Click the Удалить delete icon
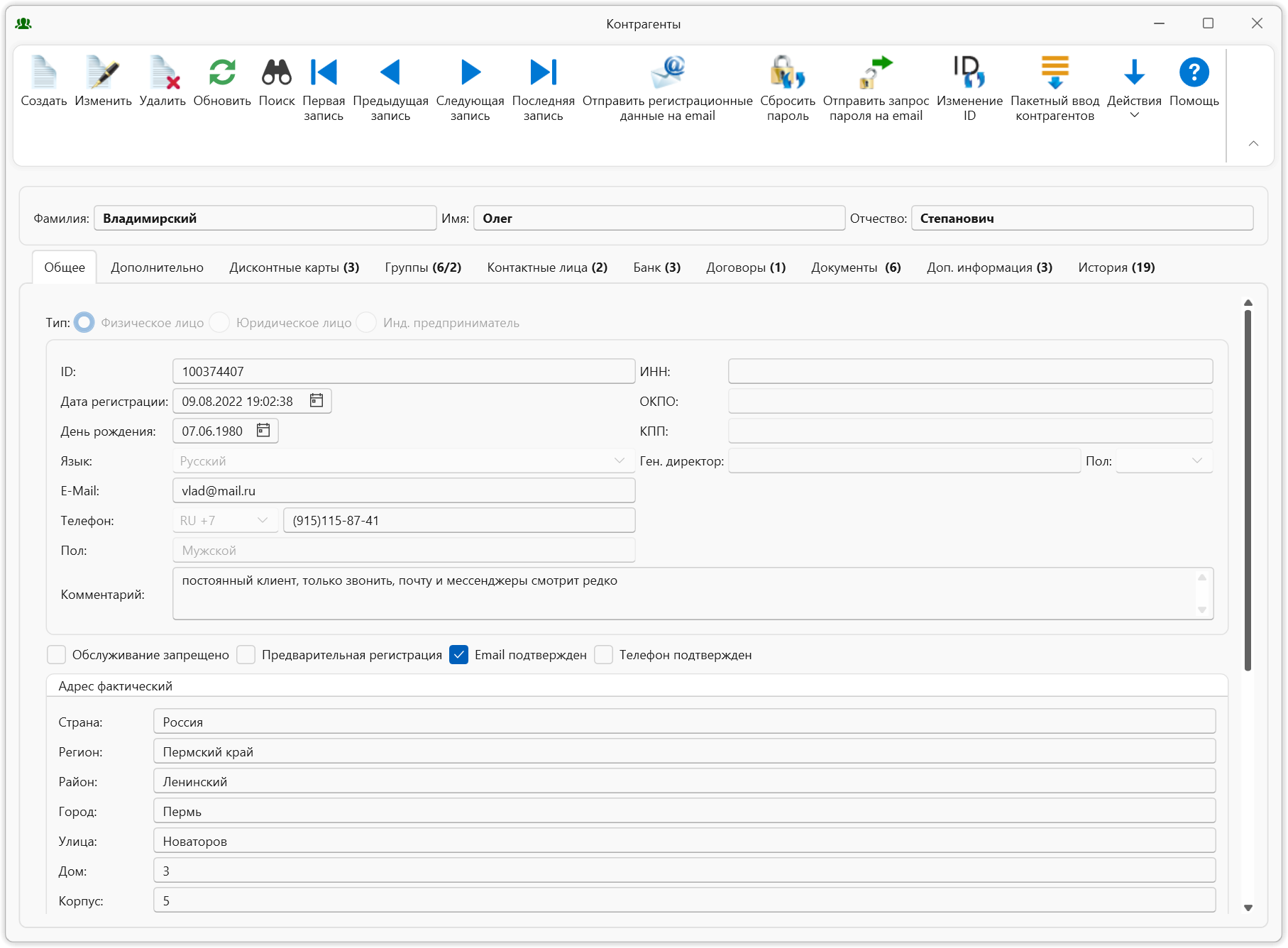1288x948 pixels. coord(163,73)
